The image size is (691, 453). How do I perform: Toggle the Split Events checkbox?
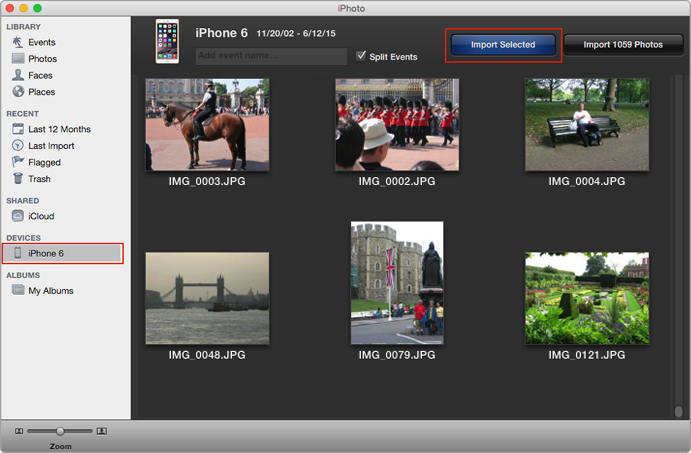361,56
